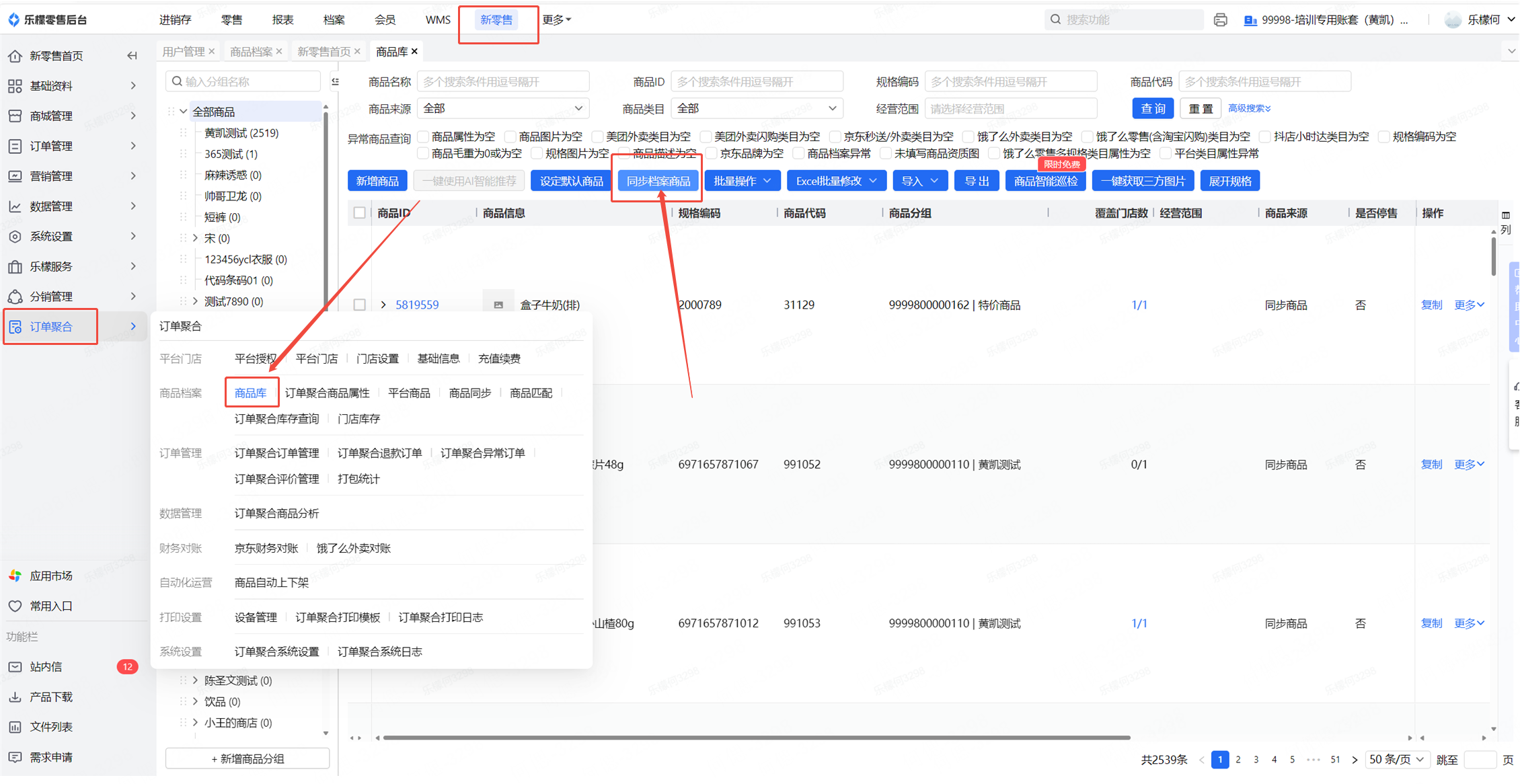Viewport: 1520px width, 784px height.
Task: Click the 商品名称 input field
Action: [x=502, y=81]
